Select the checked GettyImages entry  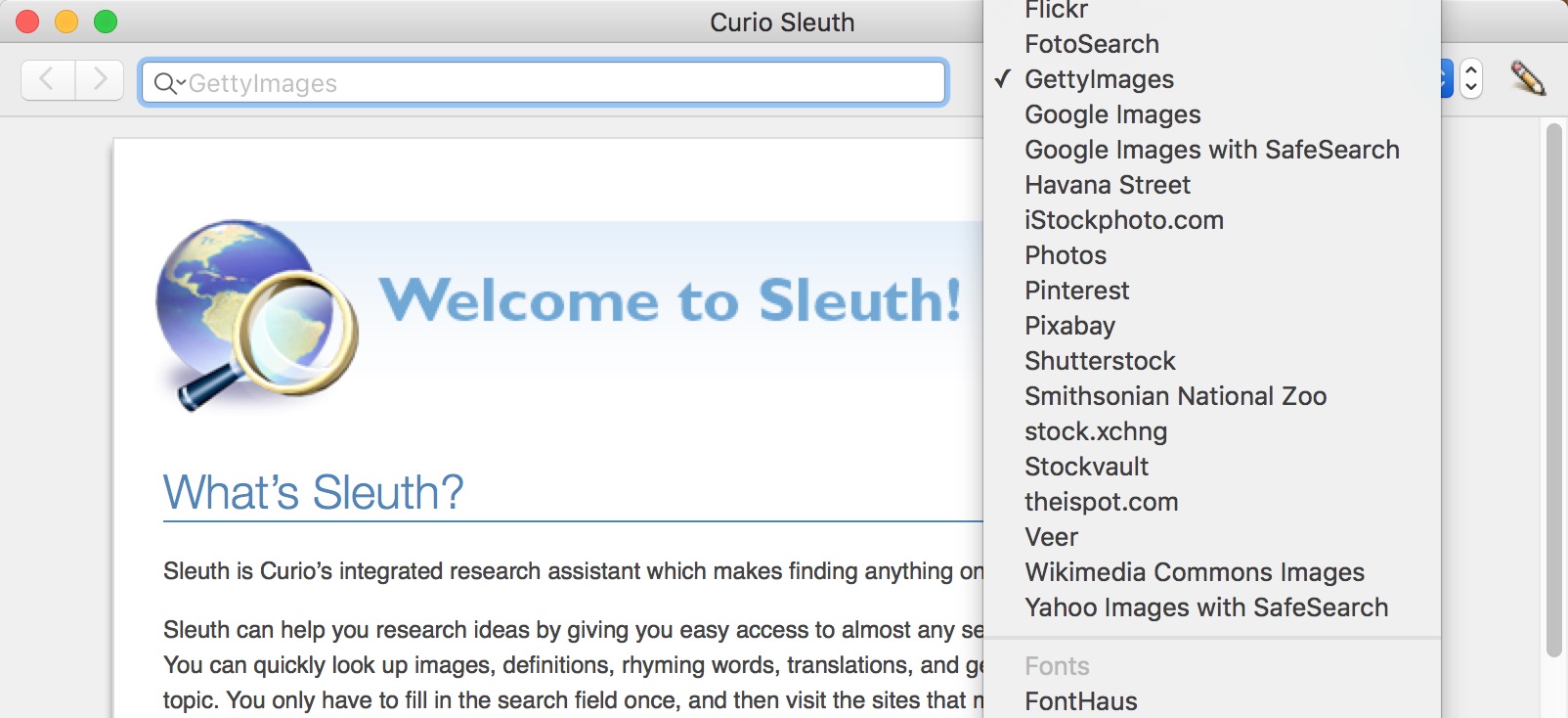(1212, 79)
